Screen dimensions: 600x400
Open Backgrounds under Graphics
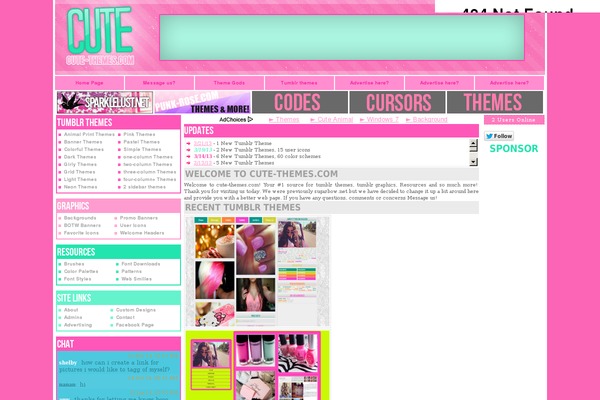(x=80, y=218)
